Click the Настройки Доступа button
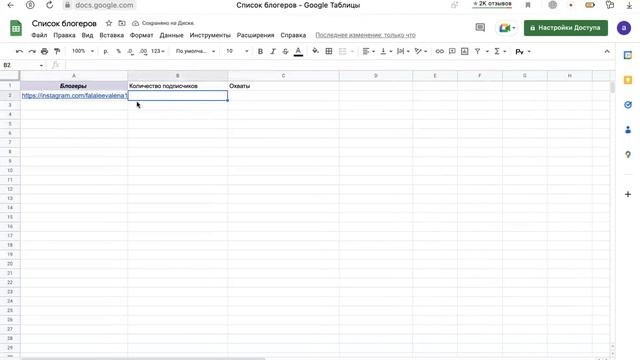The image size is (640, 360). pos(566,28)
